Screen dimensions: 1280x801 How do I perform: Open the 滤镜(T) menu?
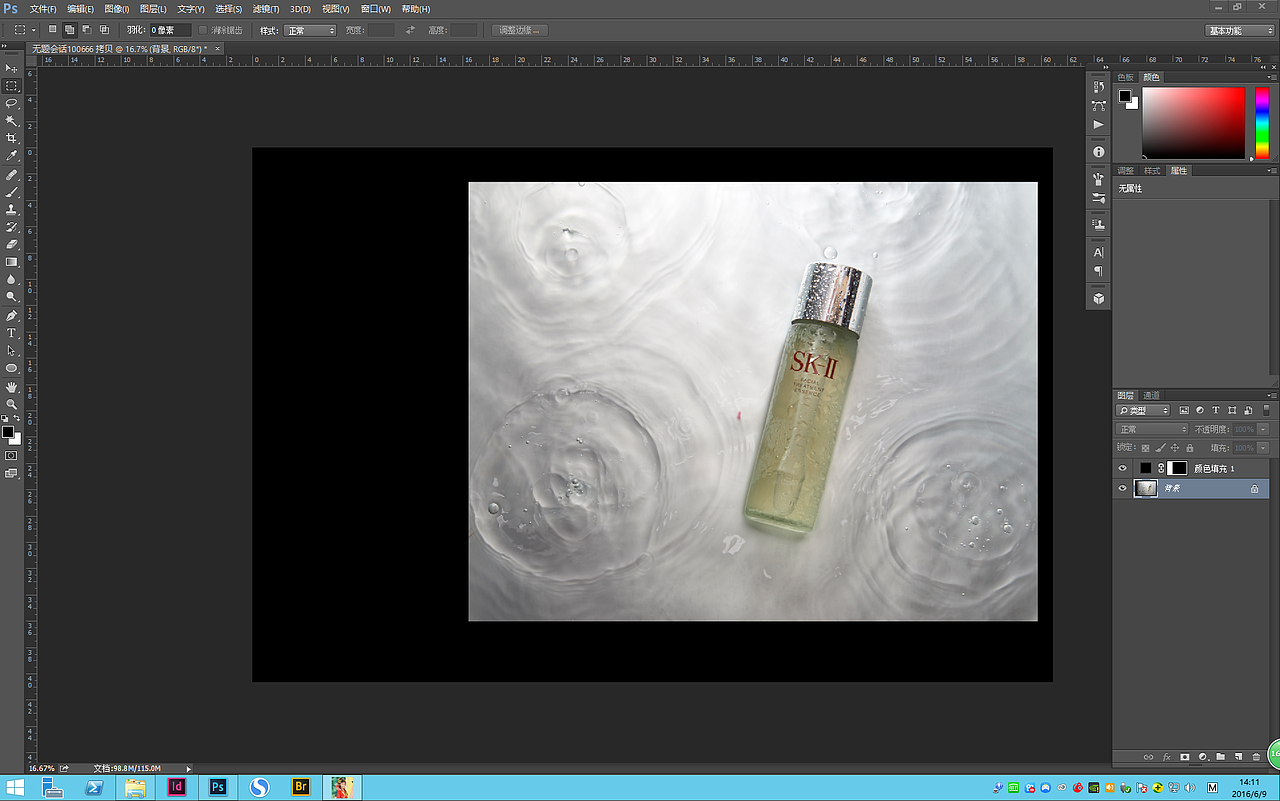[265, 9]
